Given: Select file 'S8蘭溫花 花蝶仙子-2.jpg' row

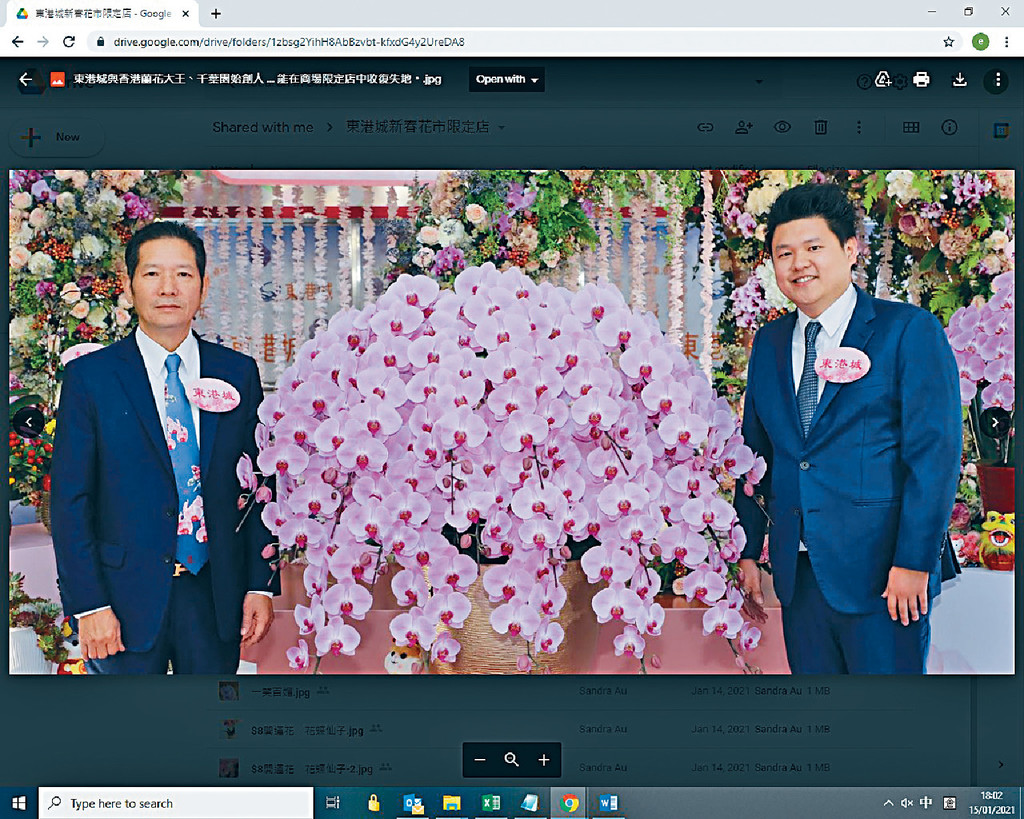Looking at the screenshot, I should 562,768.
